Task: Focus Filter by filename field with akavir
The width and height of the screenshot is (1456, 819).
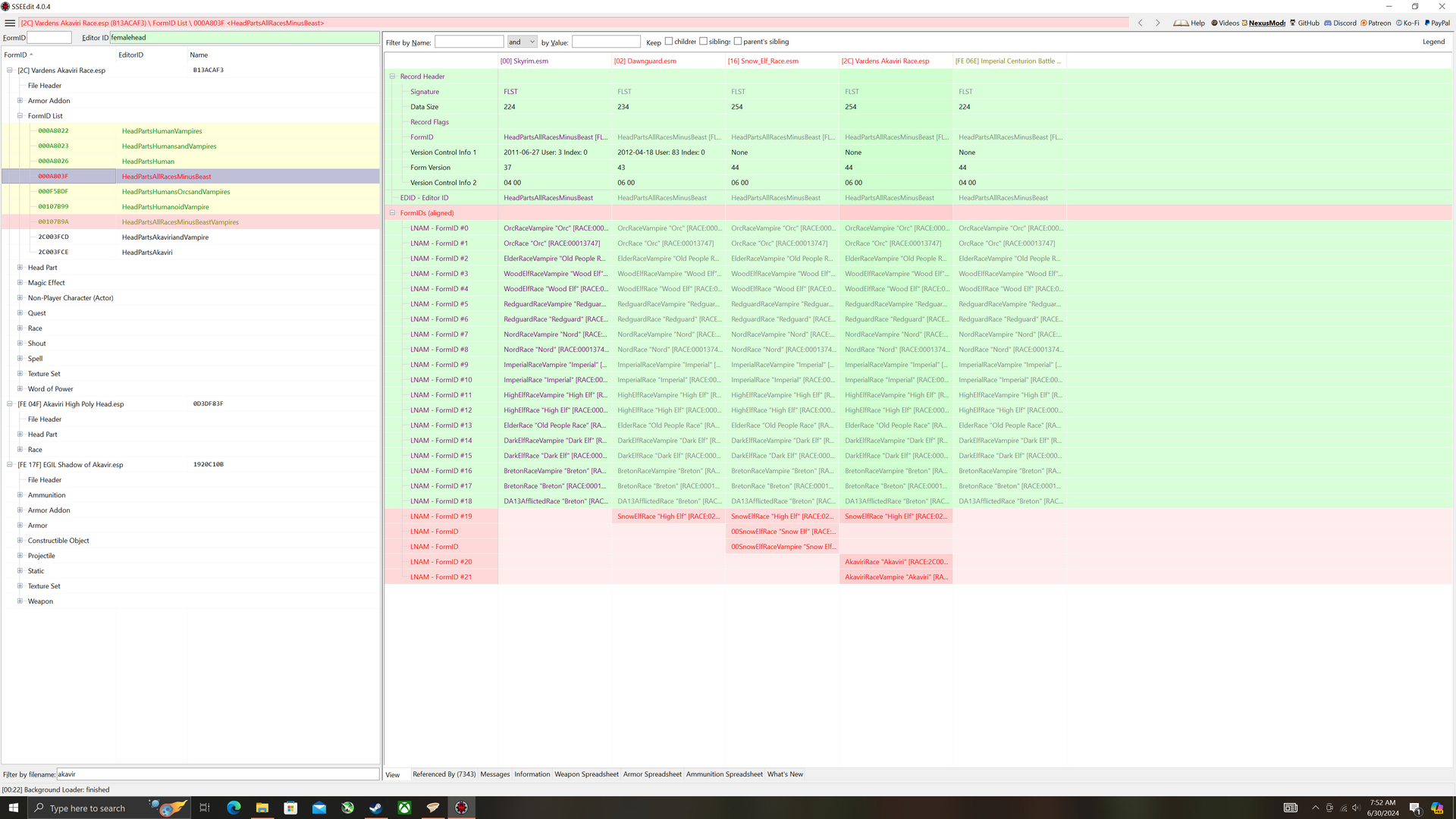Action: pyautogui.click(x=218, y=774)
